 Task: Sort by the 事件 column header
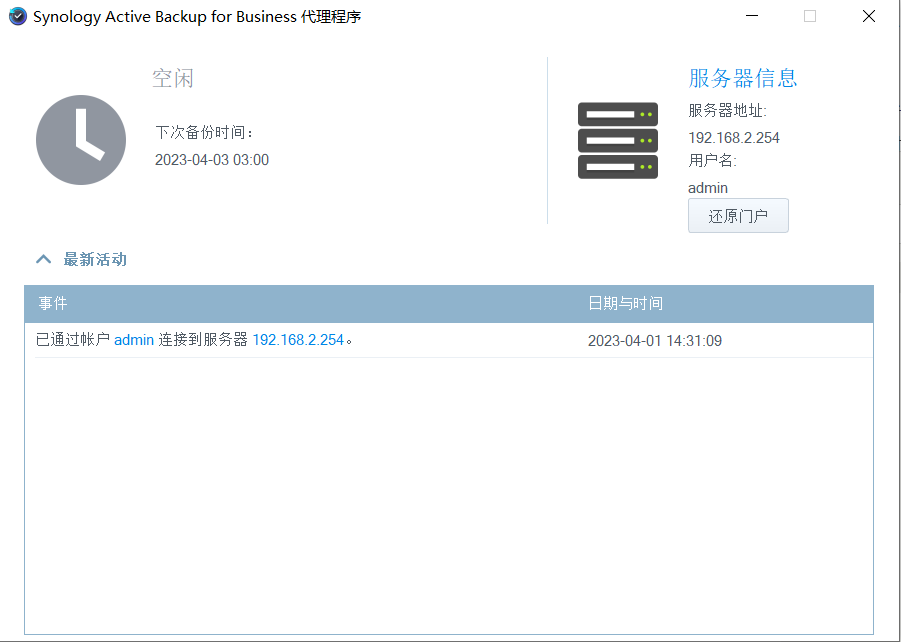tap(53, 303)
